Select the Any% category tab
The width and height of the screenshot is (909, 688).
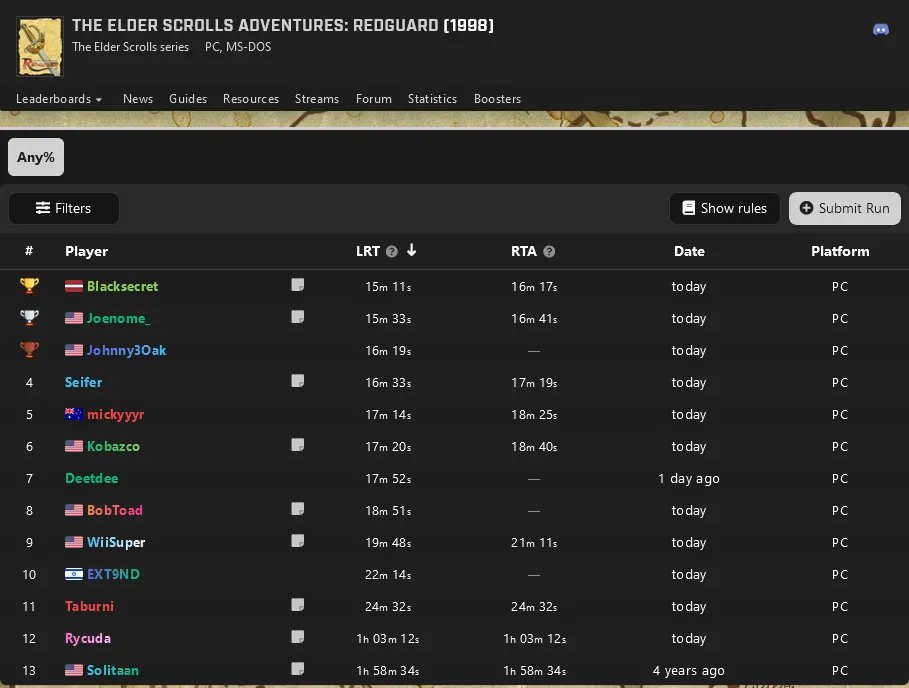(36, 157)
